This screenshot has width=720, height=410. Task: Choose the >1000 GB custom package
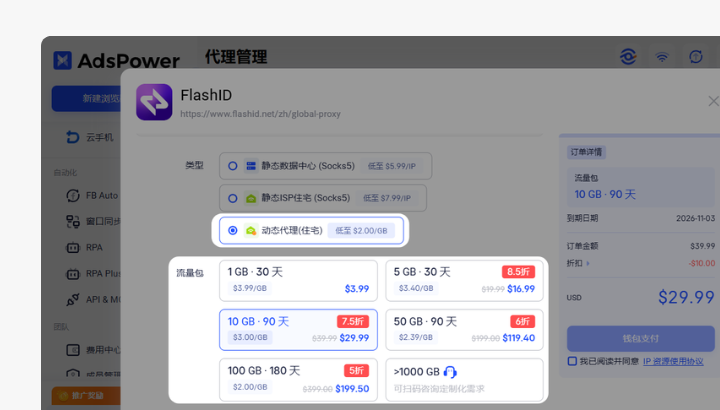click(x=464, y=380)
